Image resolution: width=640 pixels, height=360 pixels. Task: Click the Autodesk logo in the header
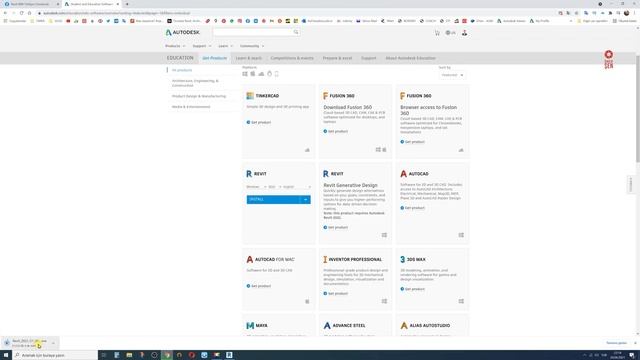(x=182, y=32)
